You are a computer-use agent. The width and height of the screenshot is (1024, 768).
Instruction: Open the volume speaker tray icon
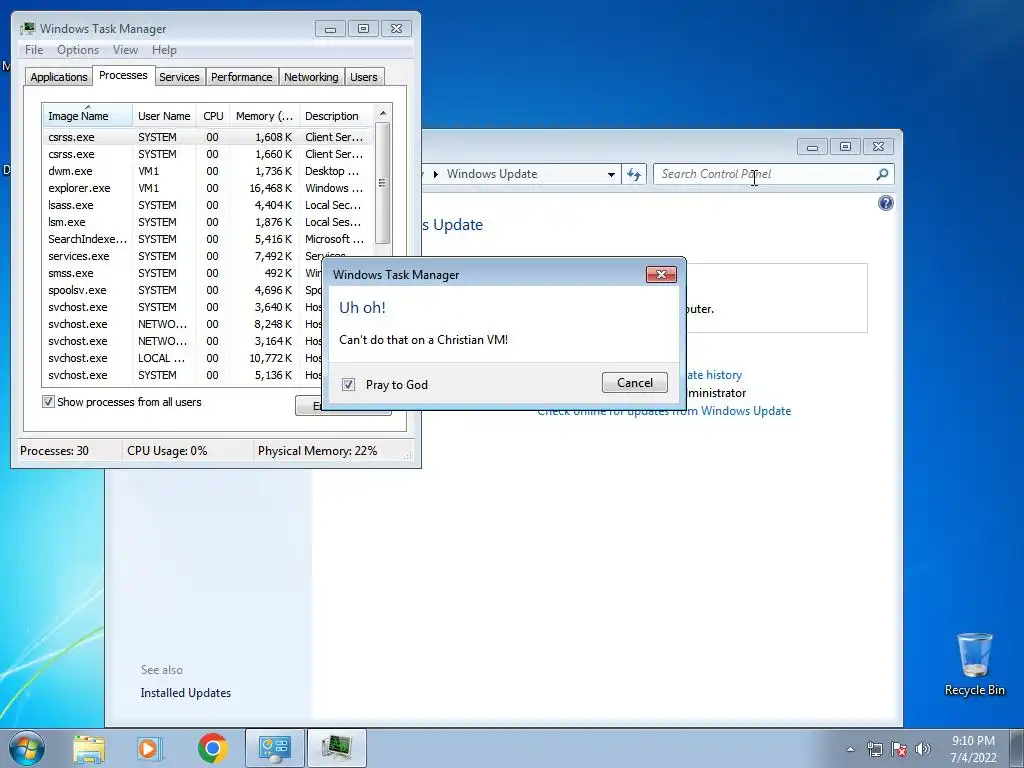(922, 749)
